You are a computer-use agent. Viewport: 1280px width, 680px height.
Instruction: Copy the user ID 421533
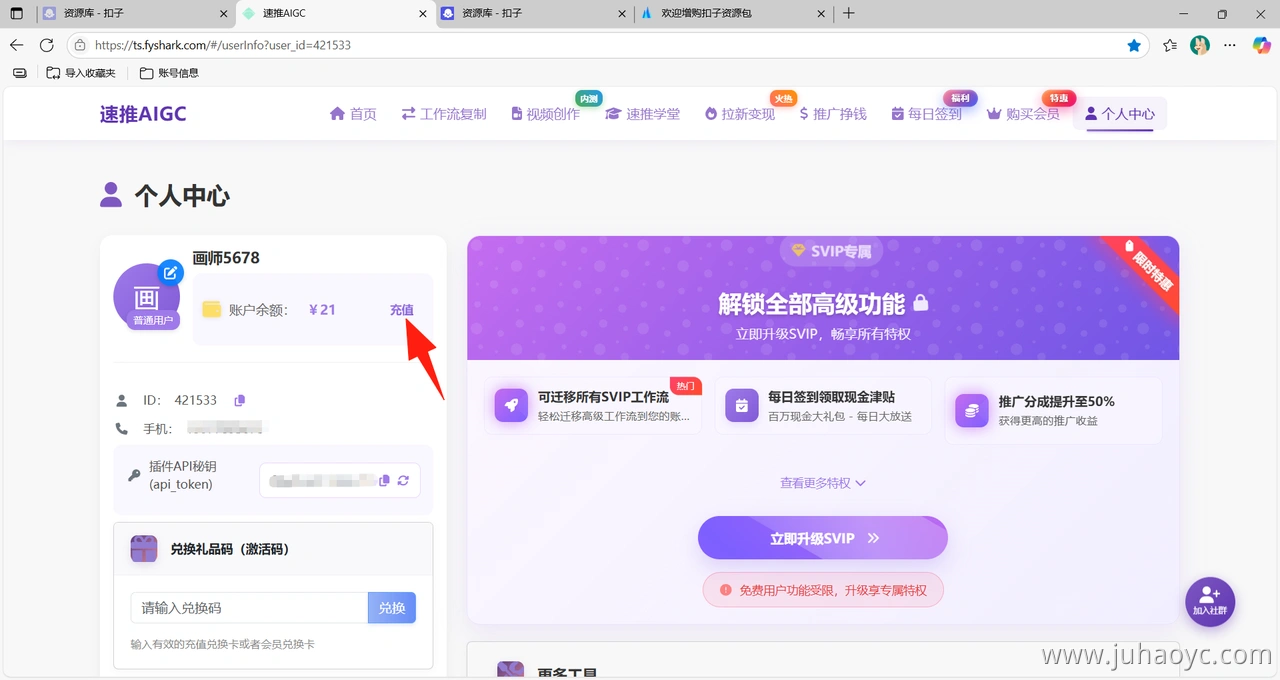(x=240, y=400)
